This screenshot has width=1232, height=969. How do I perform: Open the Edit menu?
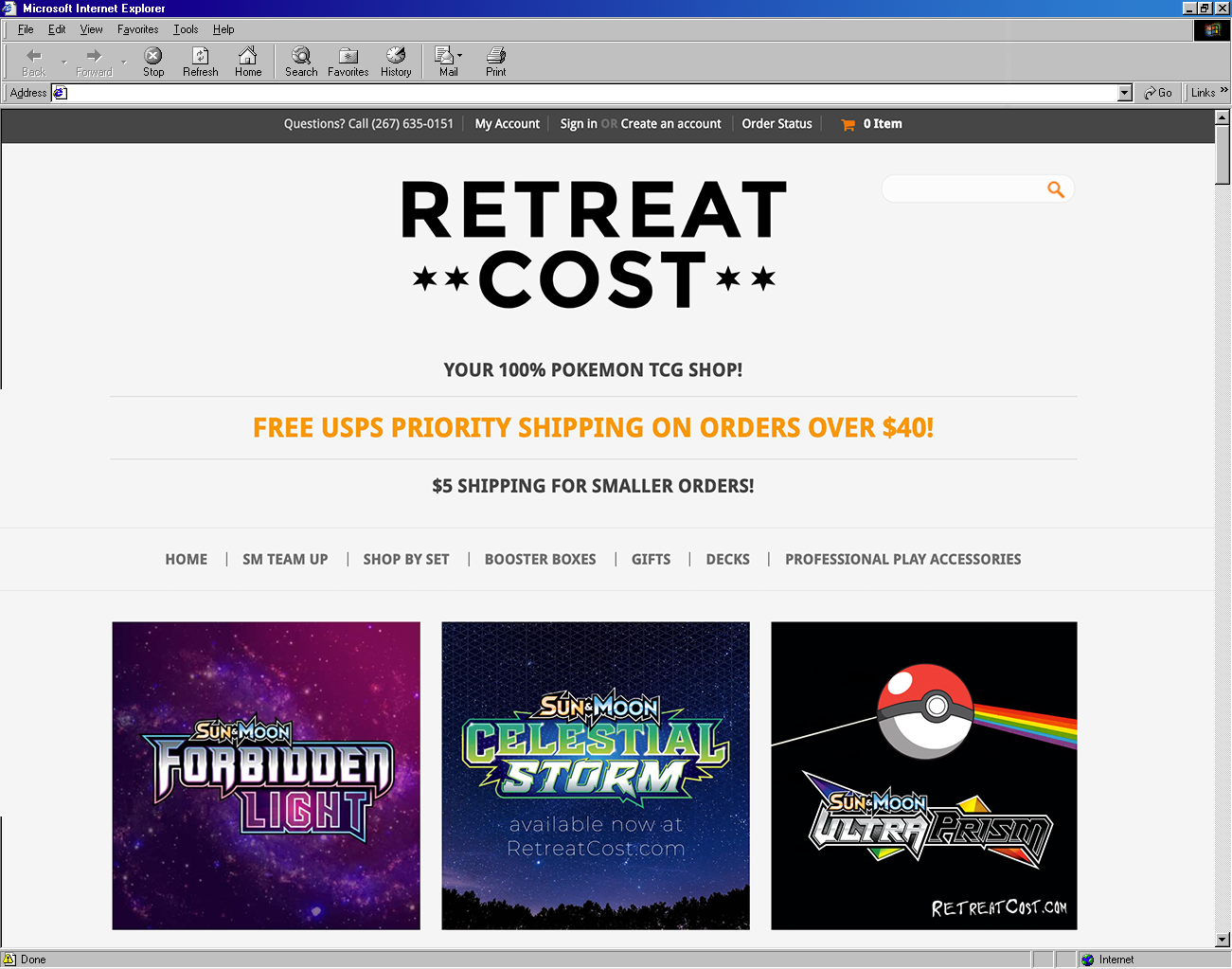[57, 29]
